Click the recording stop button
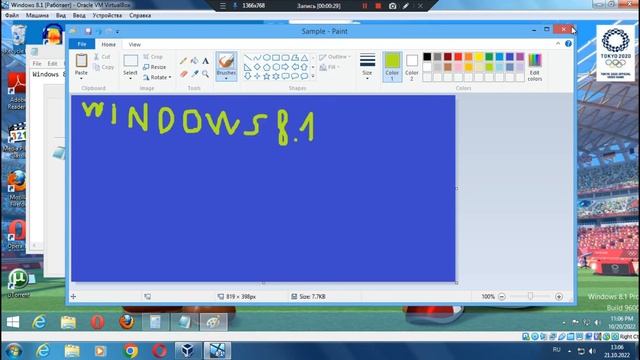Viewport: 640px width, 360px height. [x=378, y=6]
